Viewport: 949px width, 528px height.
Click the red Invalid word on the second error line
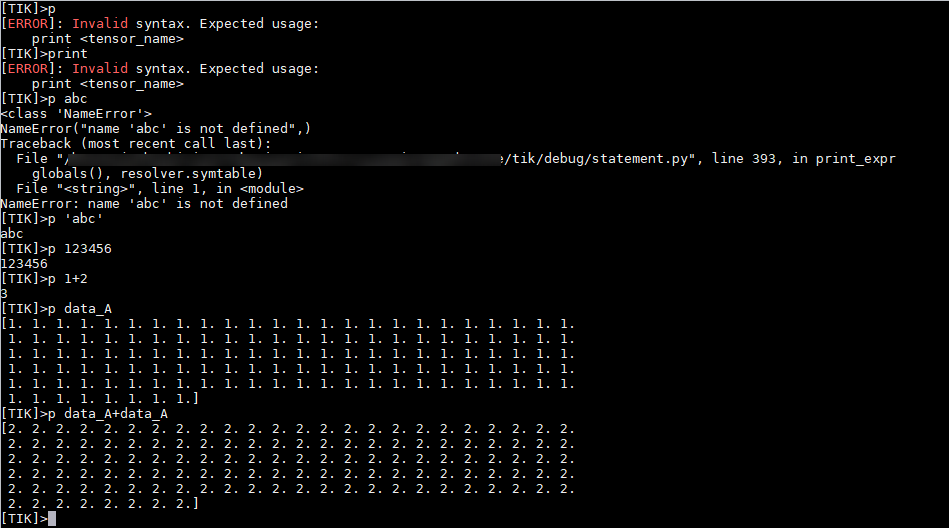100,68
